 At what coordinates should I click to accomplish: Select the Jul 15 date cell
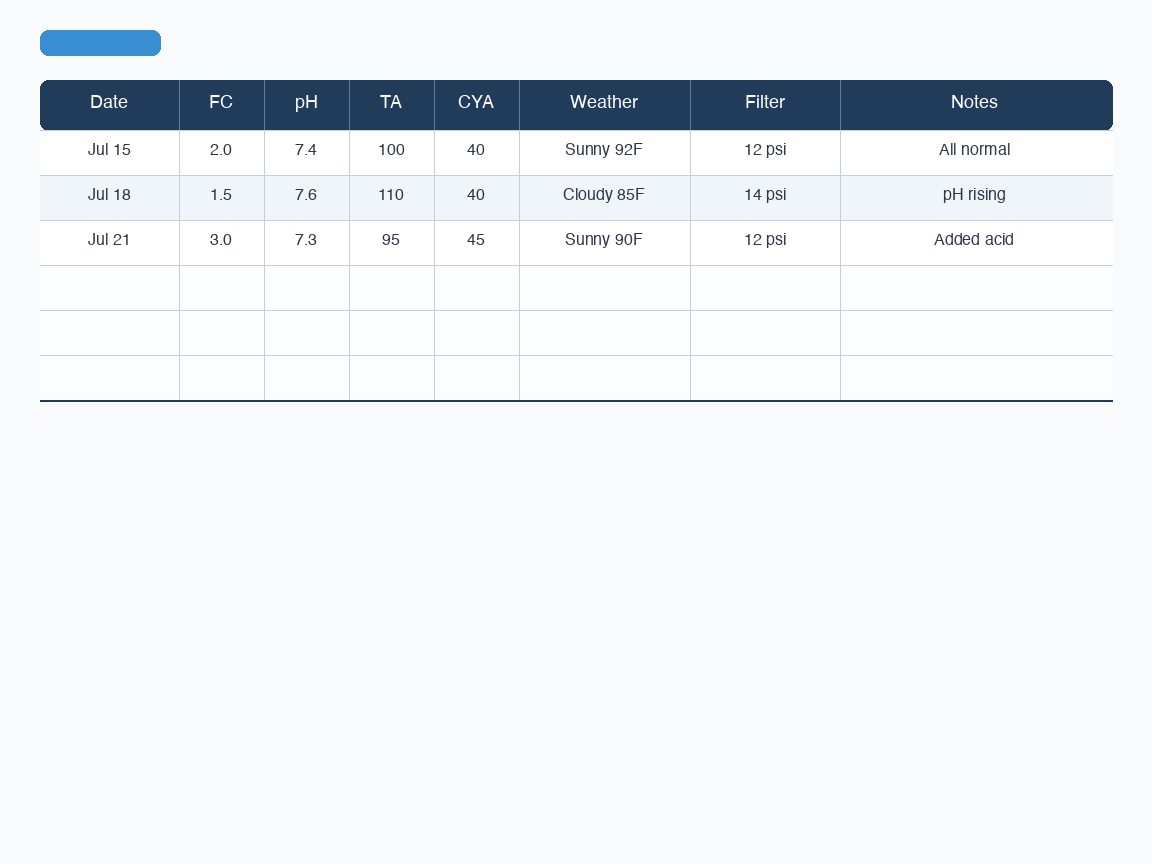109,153
